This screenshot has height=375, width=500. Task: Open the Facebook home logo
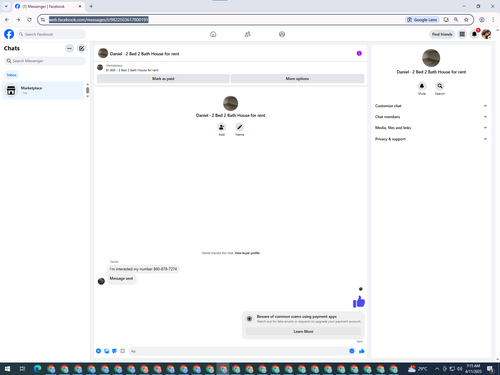coord(9,34)
